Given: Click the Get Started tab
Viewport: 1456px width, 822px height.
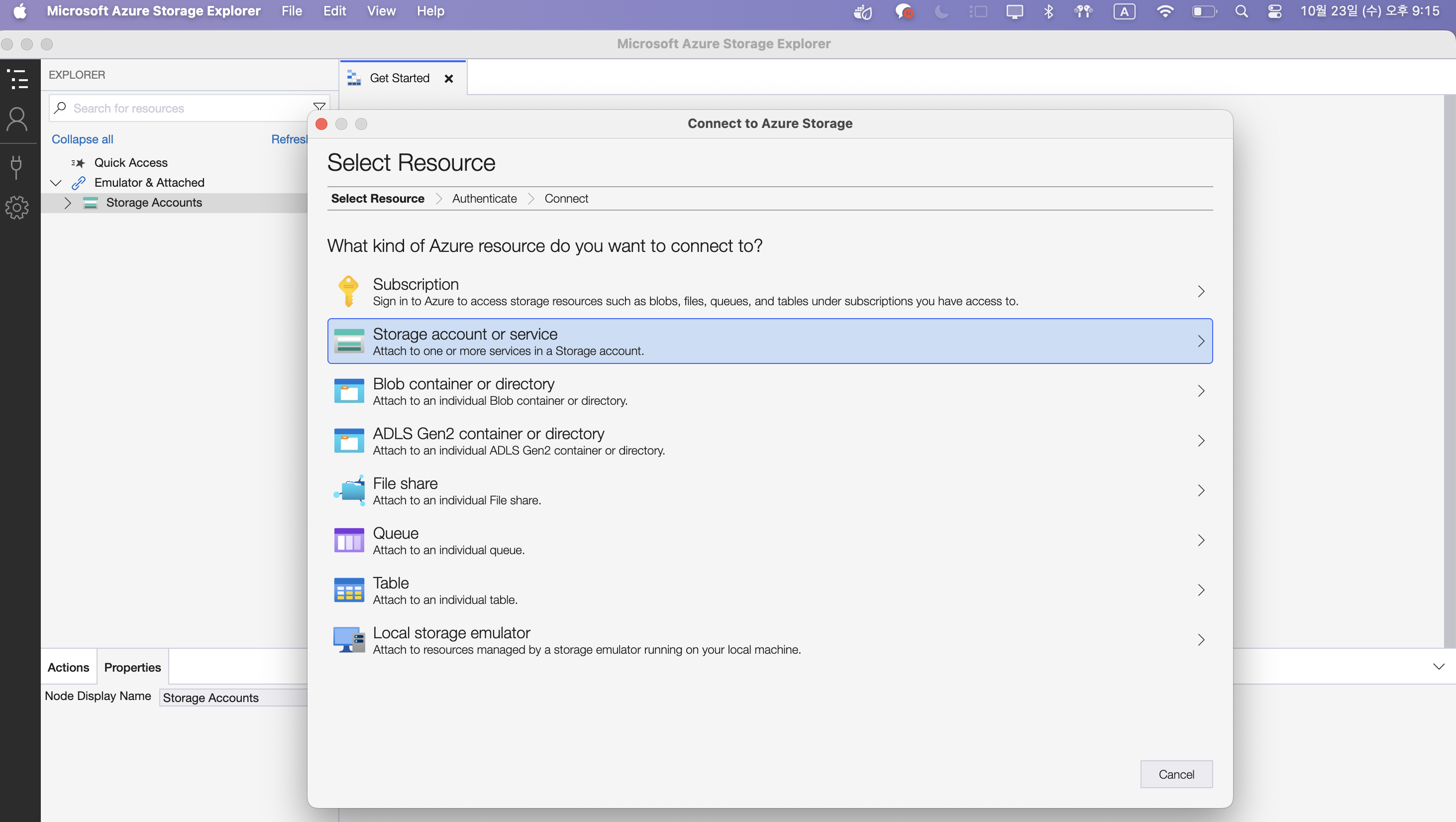Looking at the screenshot, I should (x=399, y=77).
